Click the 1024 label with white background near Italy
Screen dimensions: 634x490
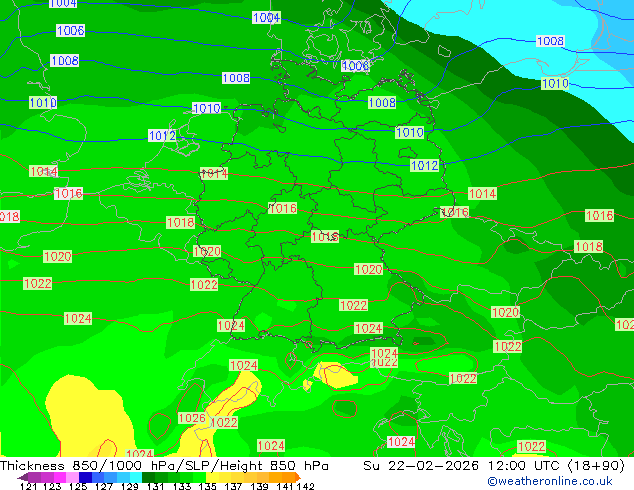coord(401,441)
